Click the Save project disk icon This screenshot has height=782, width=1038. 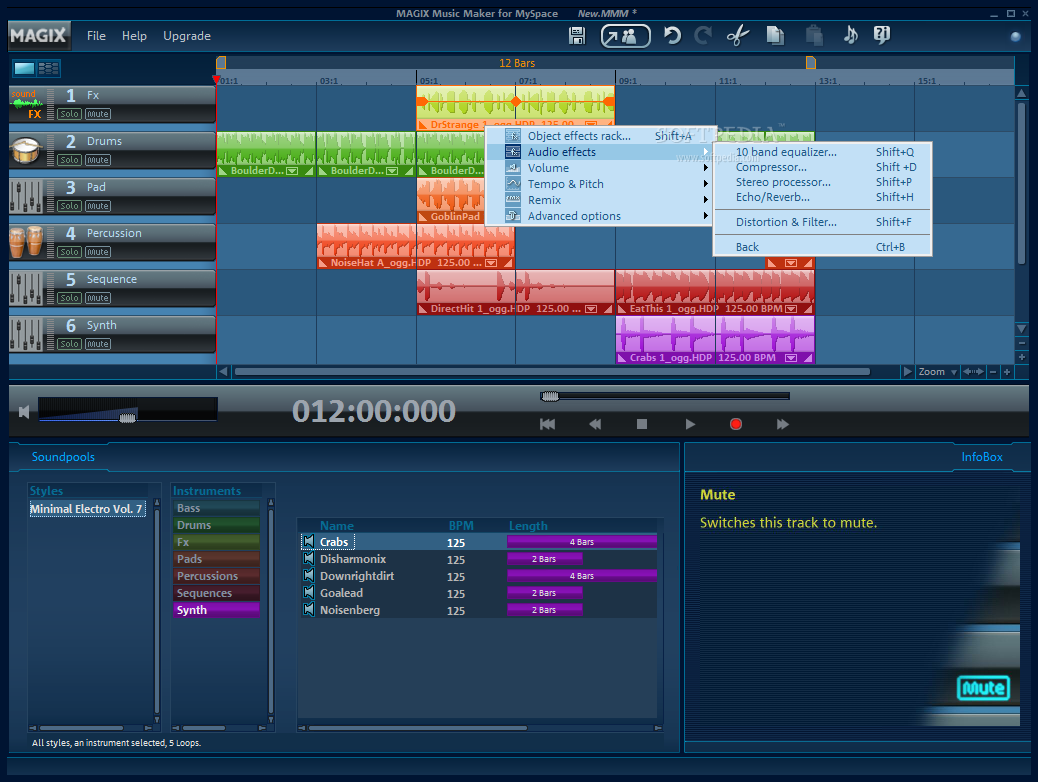pos(577,36)
